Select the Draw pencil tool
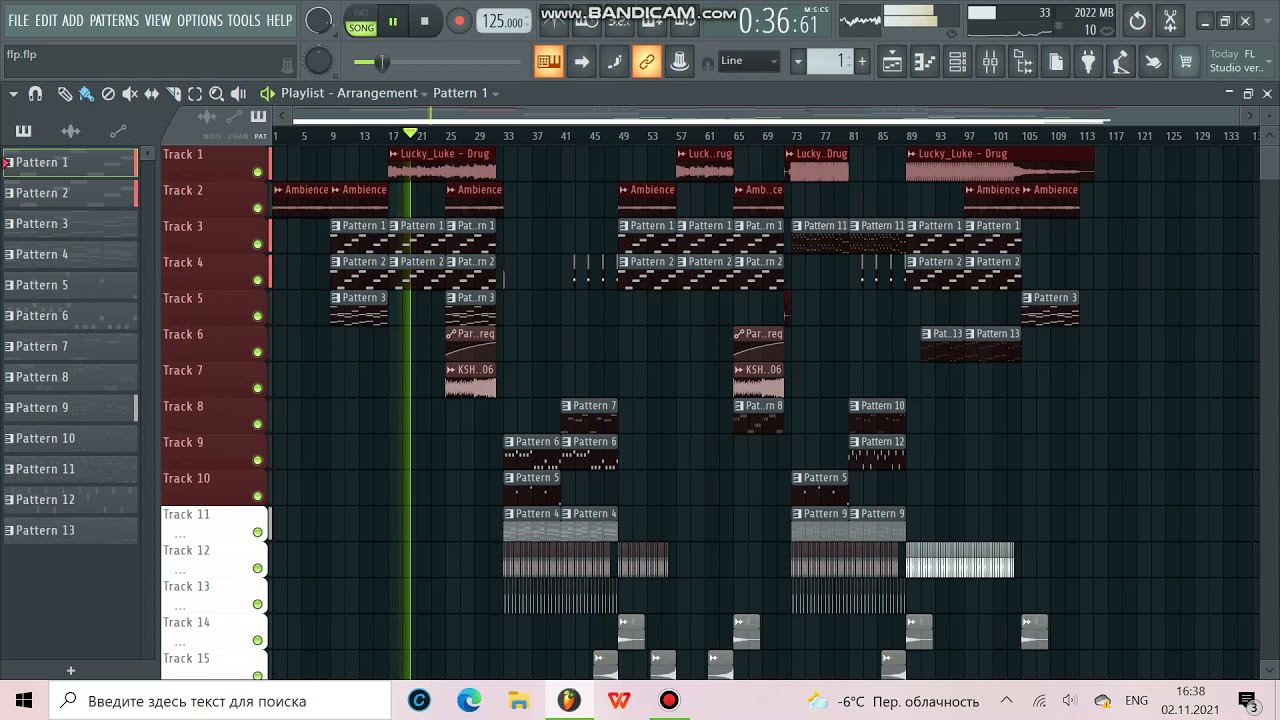The image size is (1280, 720). click(x=65, y=93)
